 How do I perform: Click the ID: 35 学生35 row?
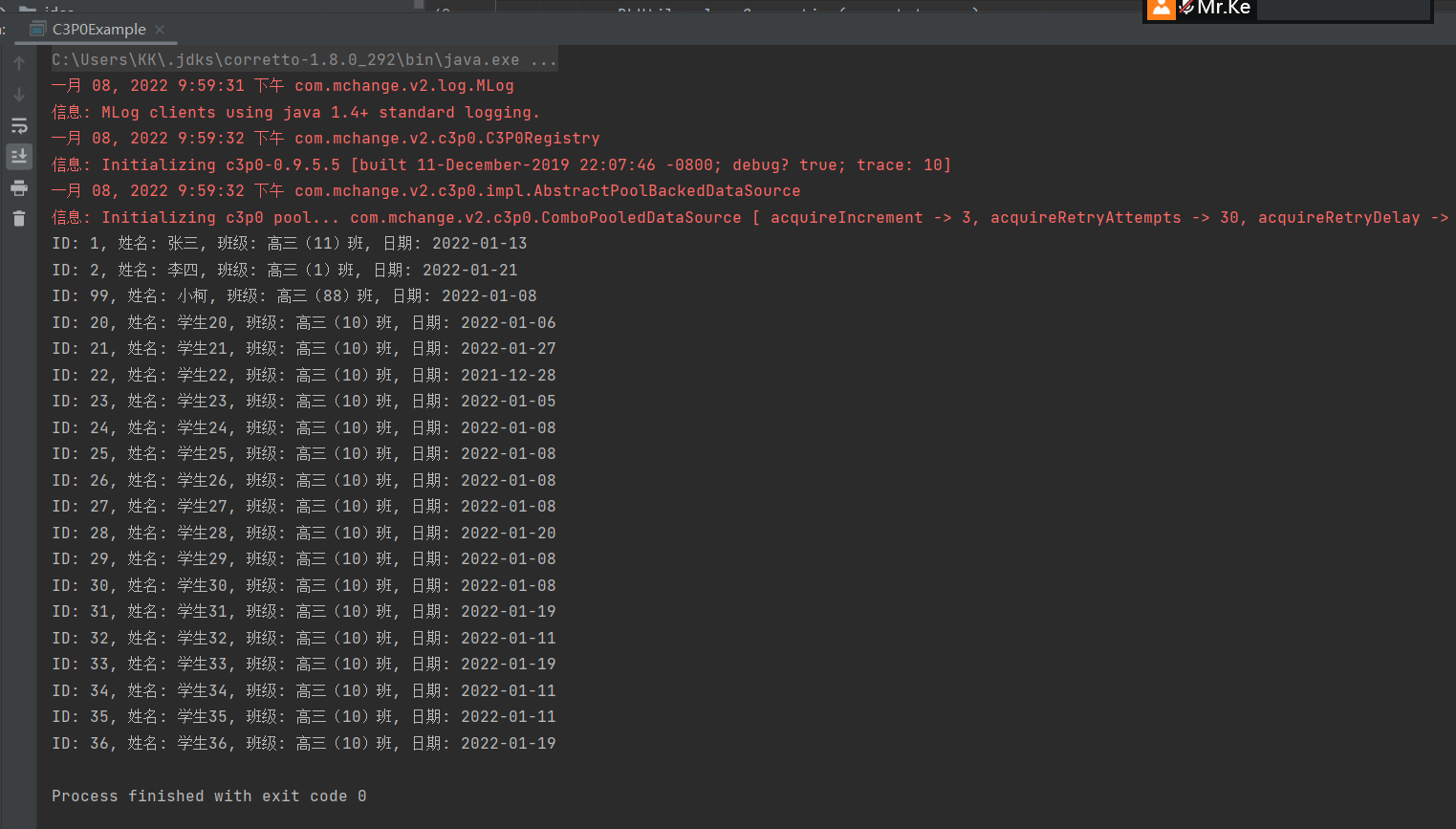[x=304, y=717]
